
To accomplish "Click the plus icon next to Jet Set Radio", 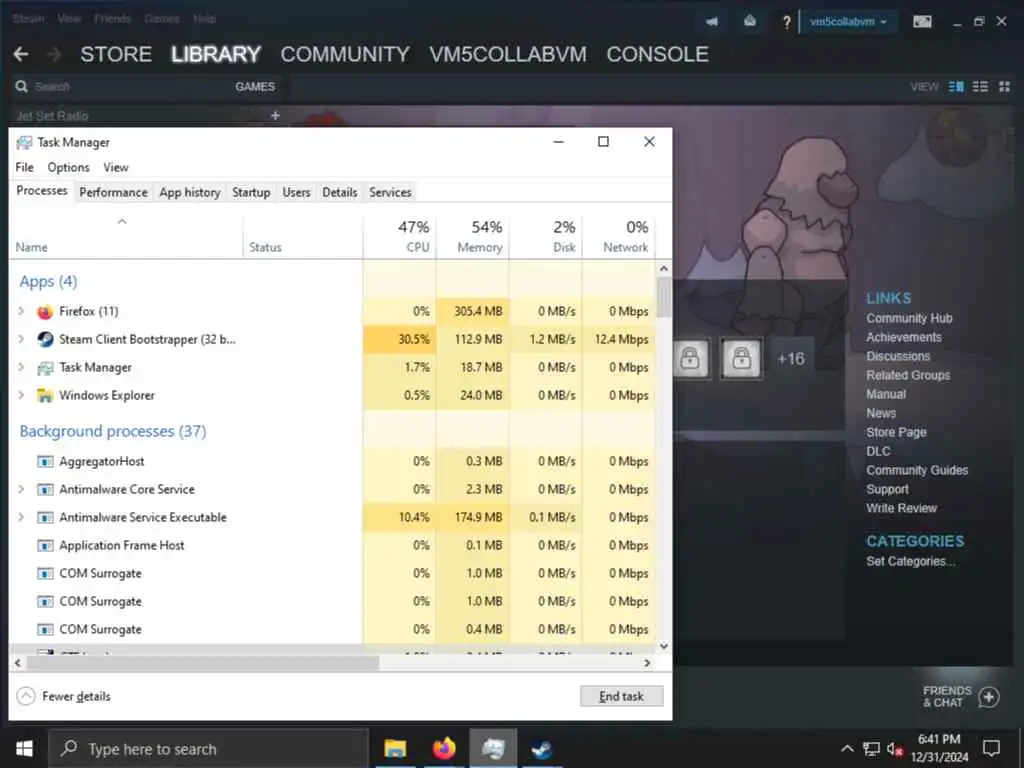I will (x=275, y=116).
